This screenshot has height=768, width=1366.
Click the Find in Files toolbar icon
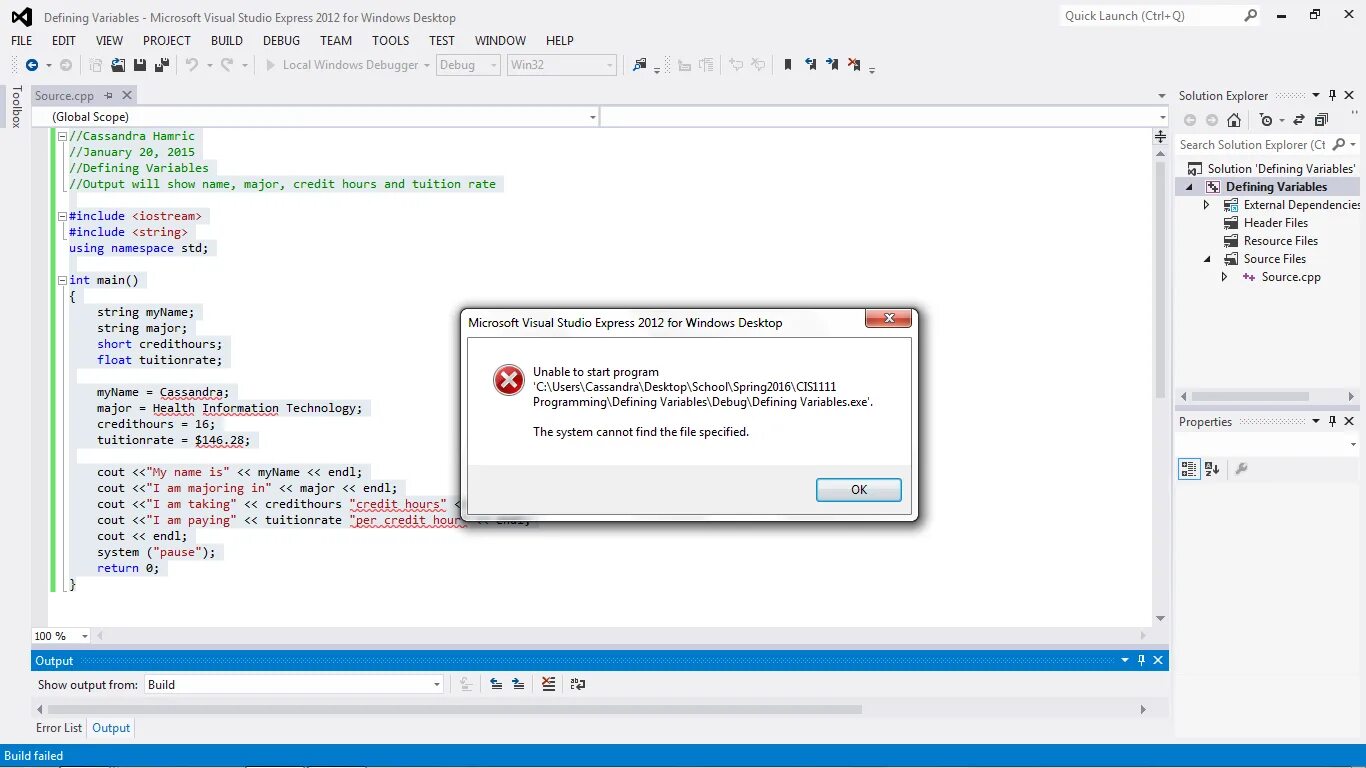[640, 65]
